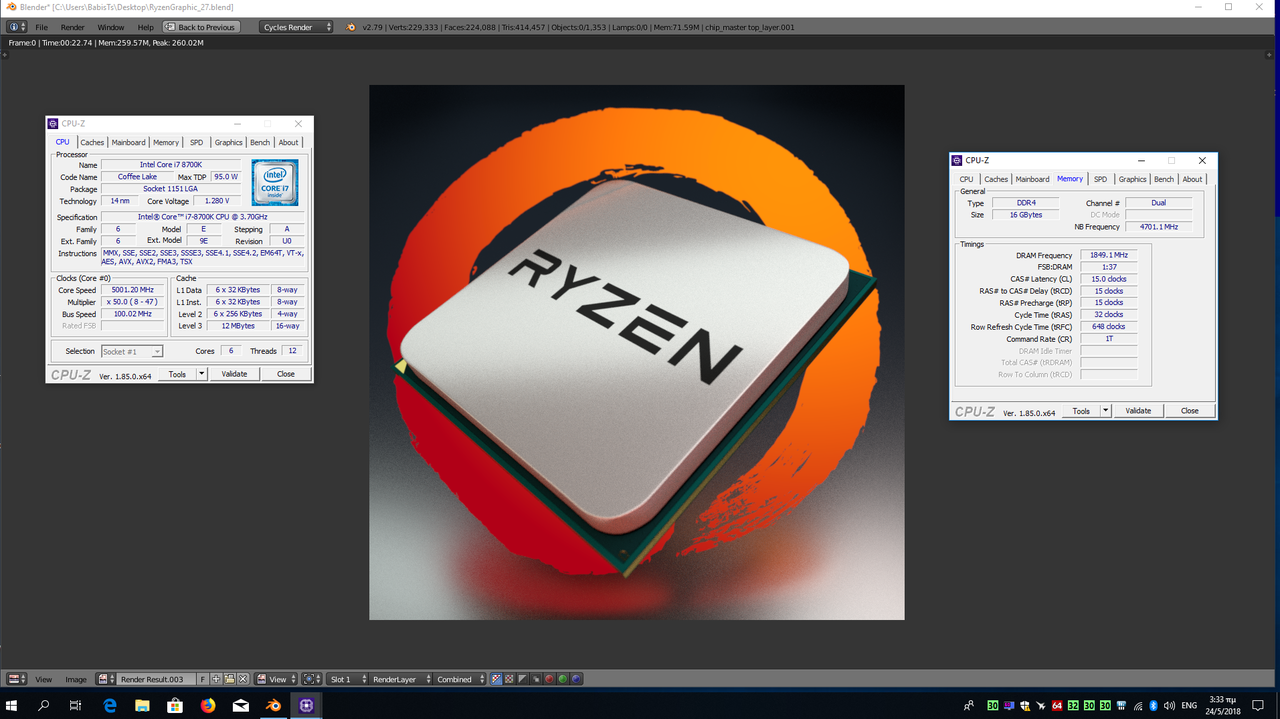The width and height of the screenshot is (1280, 719).
Task: Switch to Blender on the taskbar
Action: click(273, 705)
